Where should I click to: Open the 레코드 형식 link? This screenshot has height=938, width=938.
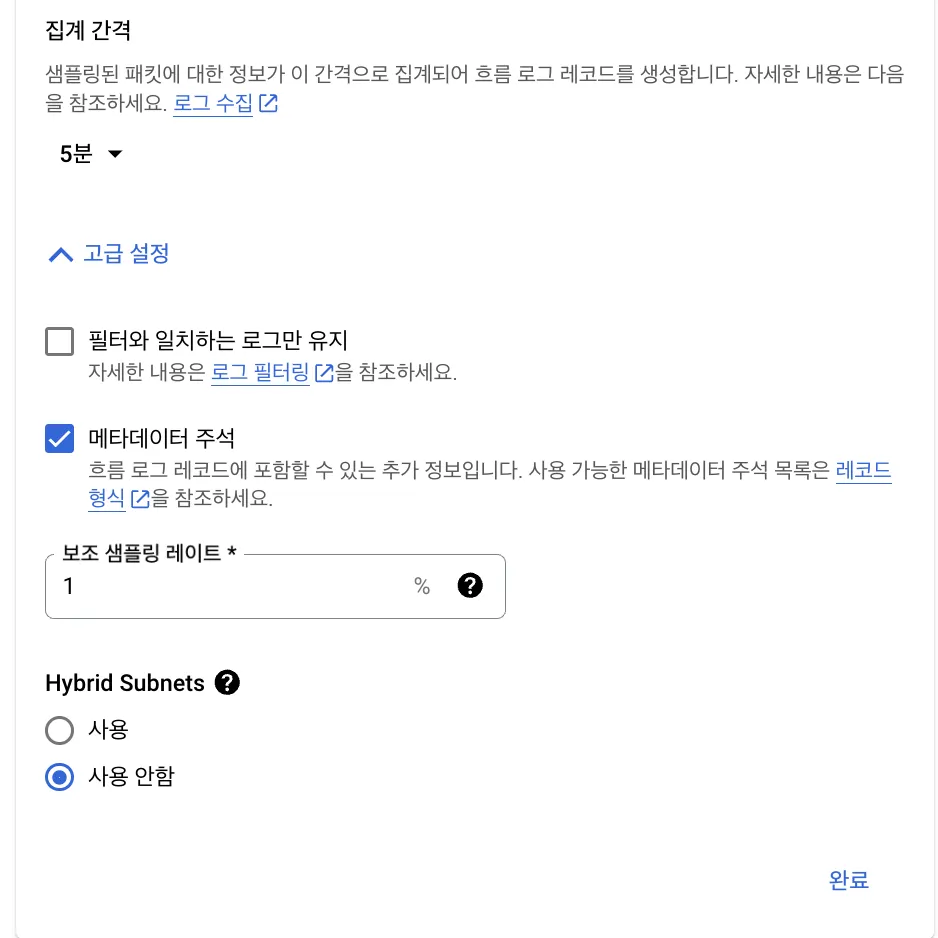pyautogui.click(x=863, y=470)
